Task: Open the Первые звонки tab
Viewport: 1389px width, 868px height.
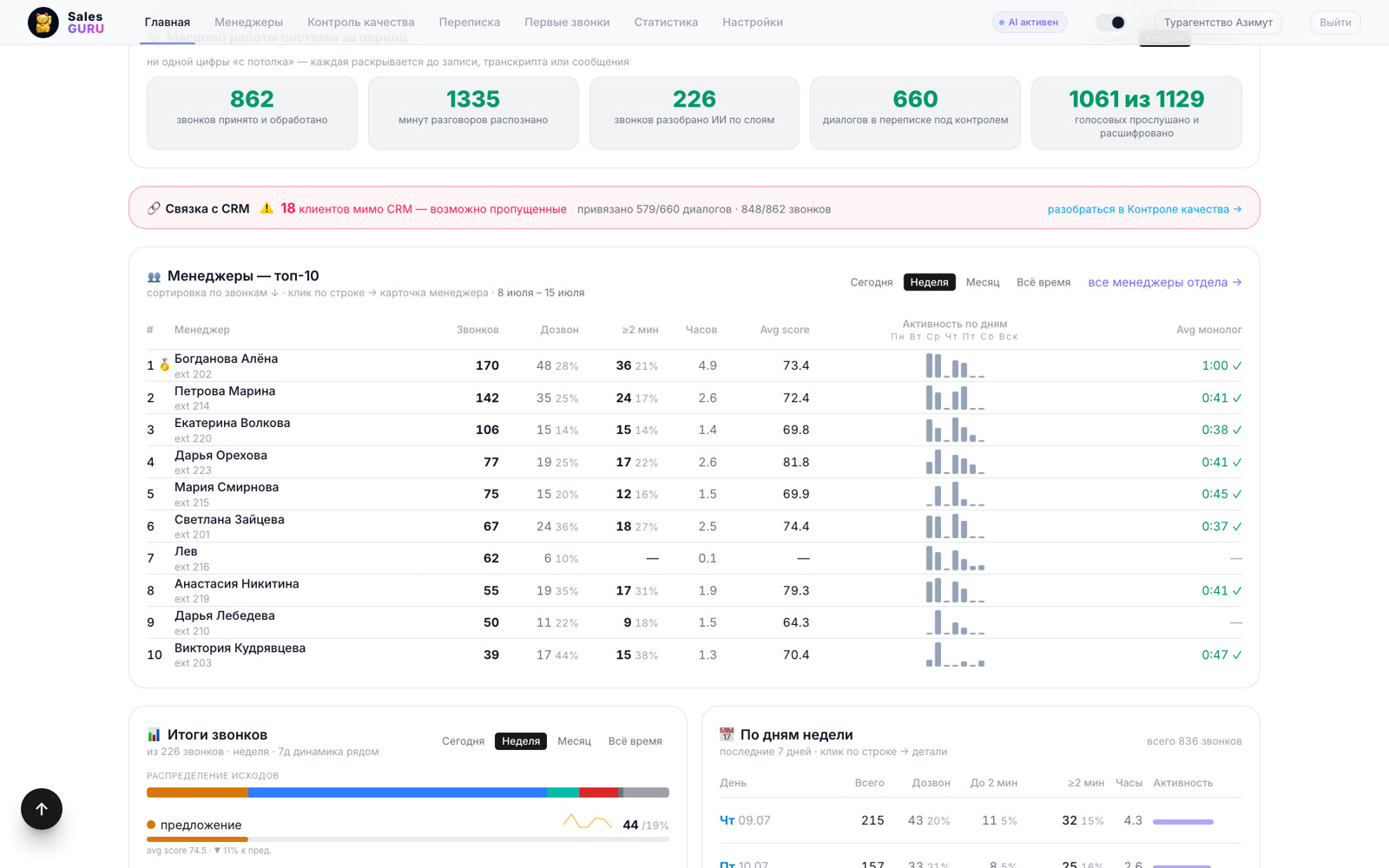Action: point(567,23)
